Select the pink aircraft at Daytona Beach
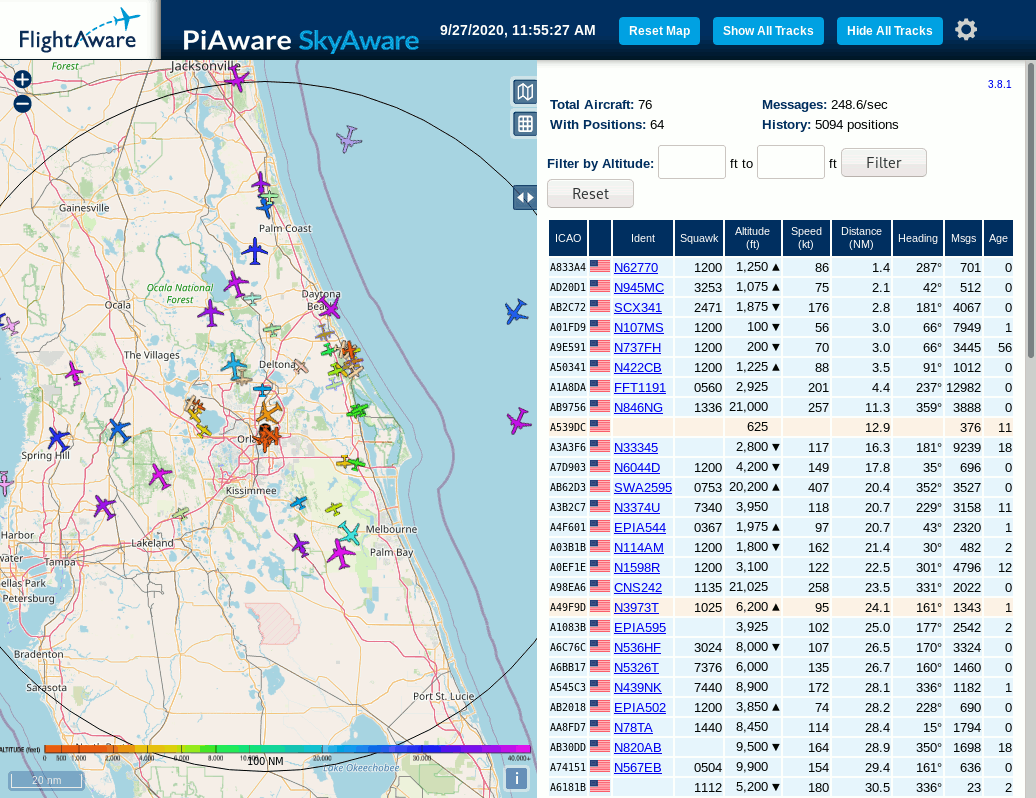The height and width of the screenshot is (798, 1036). [328, 307]
